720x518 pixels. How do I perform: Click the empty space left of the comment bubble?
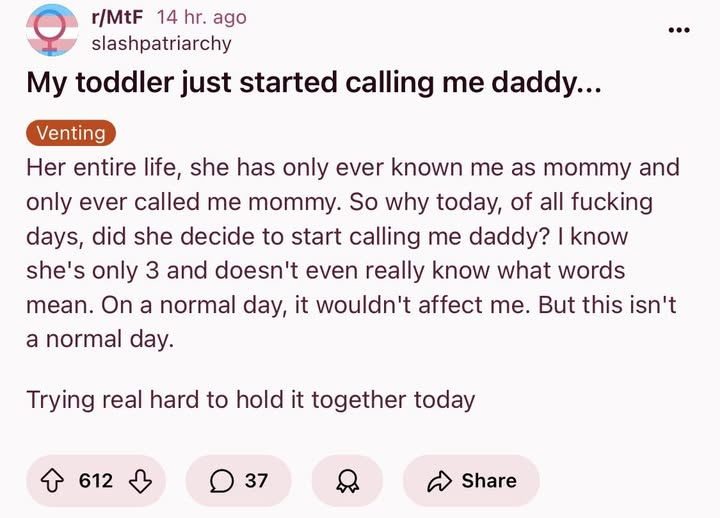coord(197,481)
